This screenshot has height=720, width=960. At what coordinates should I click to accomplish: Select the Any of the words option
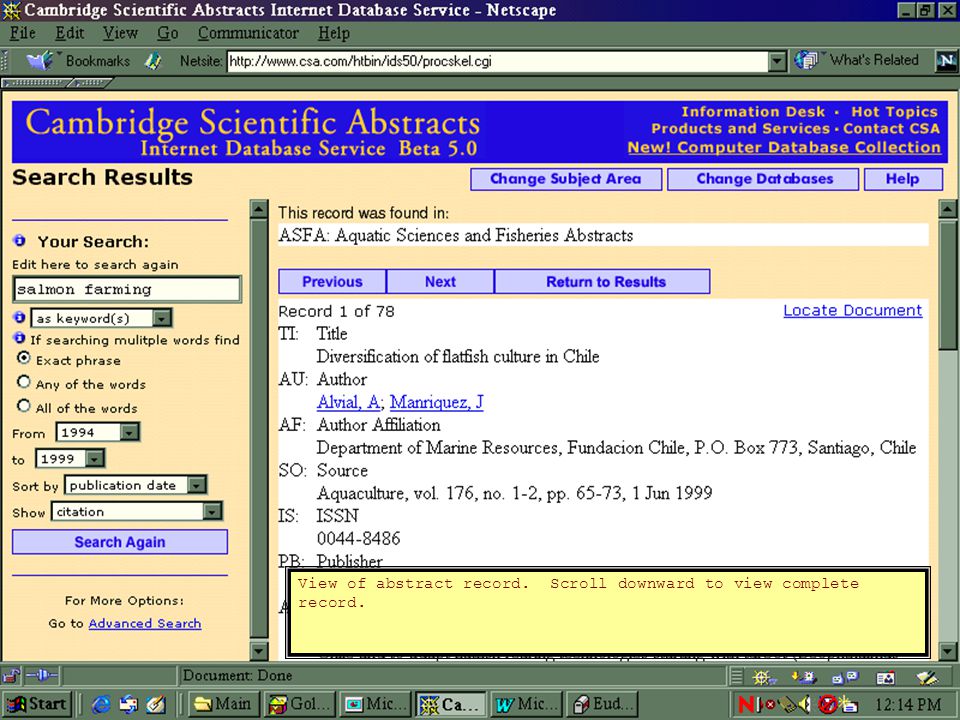click(x=24, y=382)
